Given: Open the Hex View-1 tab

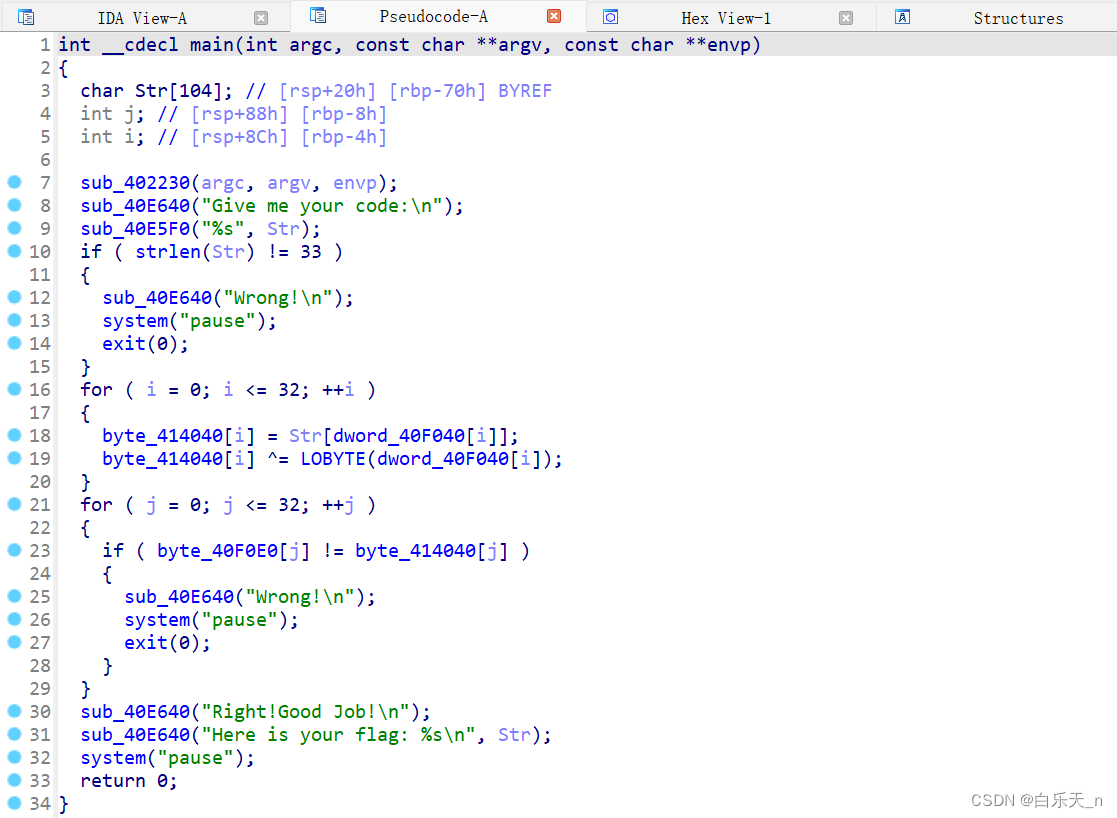Looking at the screenshot, I should 726,18.
